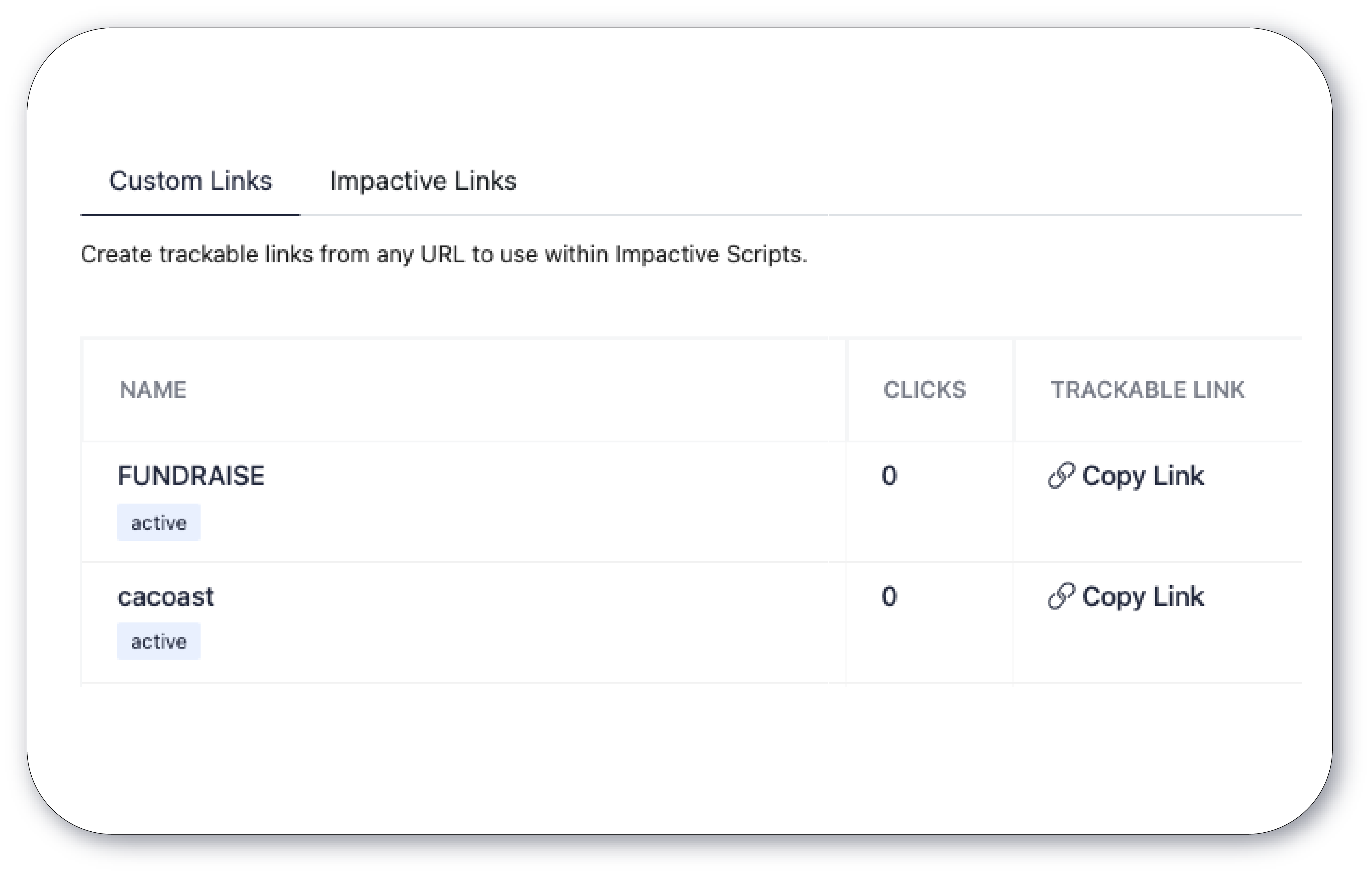1372x875 pixels.
Task: Open the FUNDRAISE custom link
Action: pyautogui.click(x=191, y=475)
